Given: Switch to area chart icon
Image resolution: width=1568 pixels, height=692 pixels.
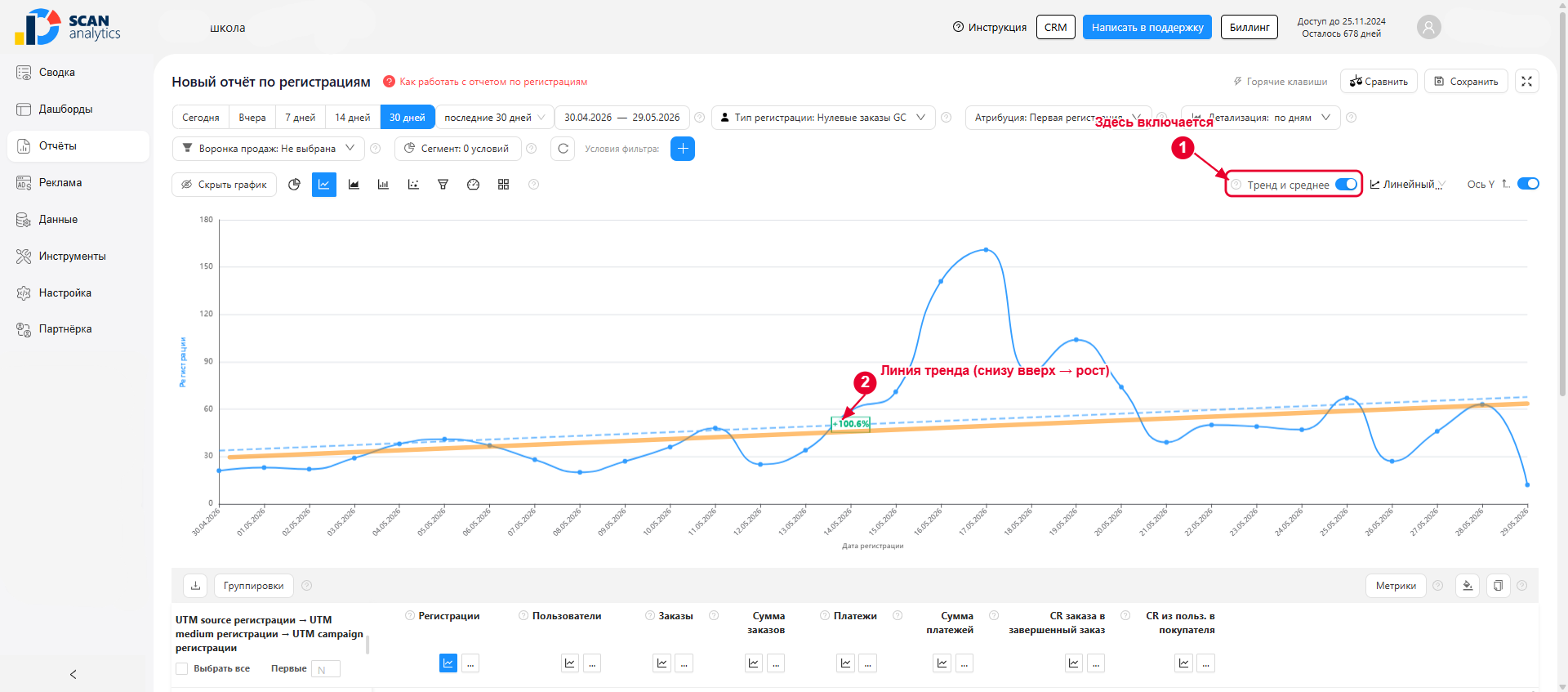Looking at the screenshot, I should (354, 185).
